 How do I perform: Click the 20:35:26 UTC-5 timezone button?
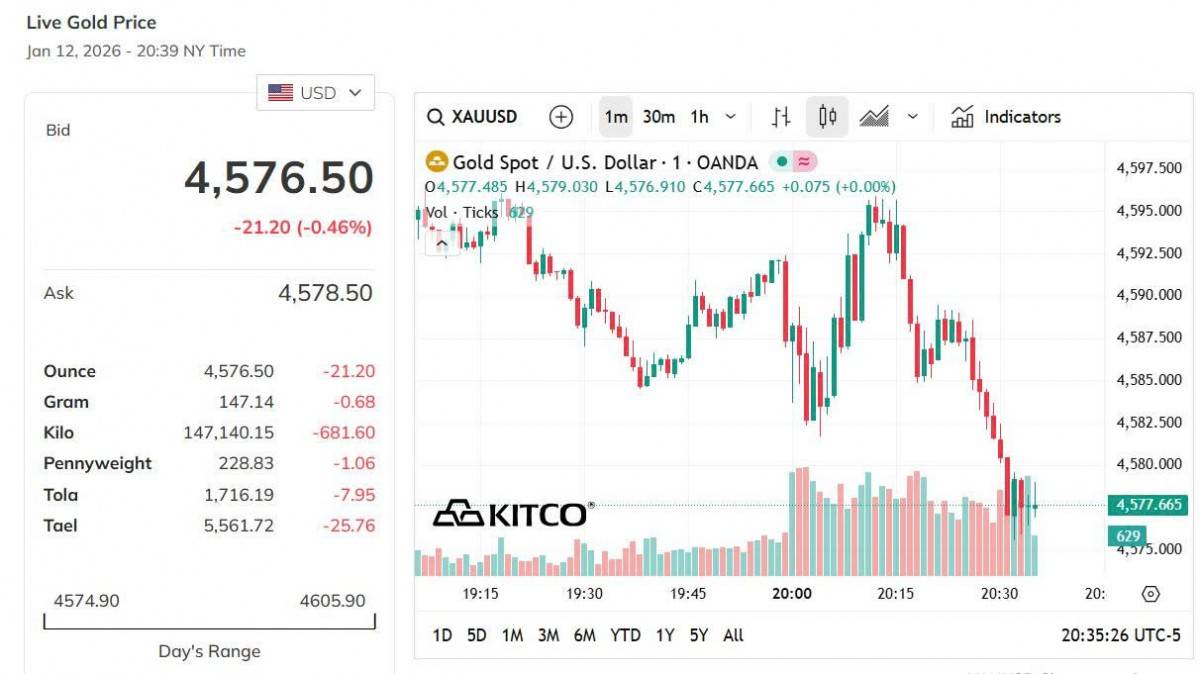tap(1120, 635)
